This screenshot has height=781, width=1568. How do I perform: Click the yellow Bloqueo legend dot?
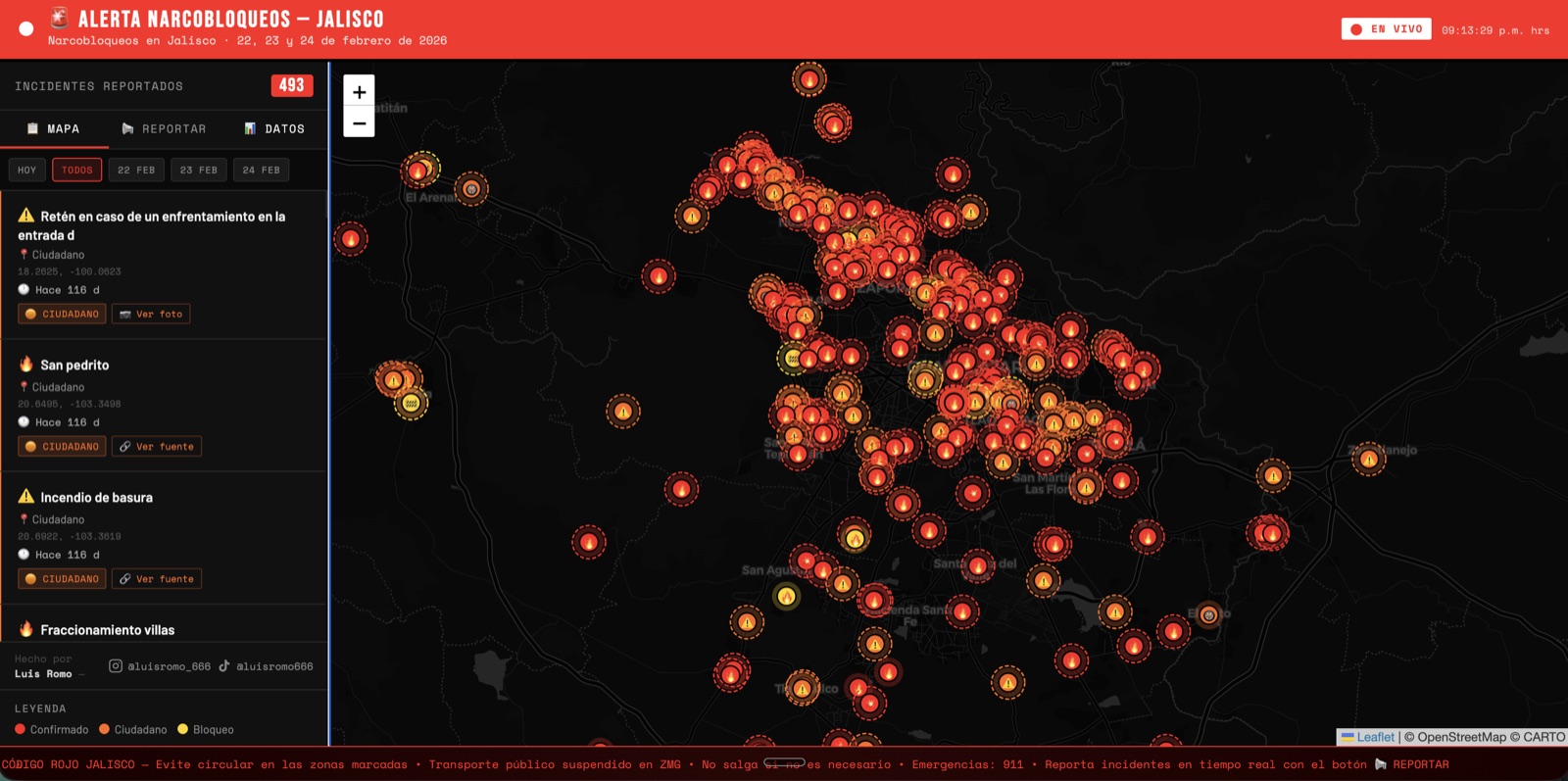click(182, 728)
